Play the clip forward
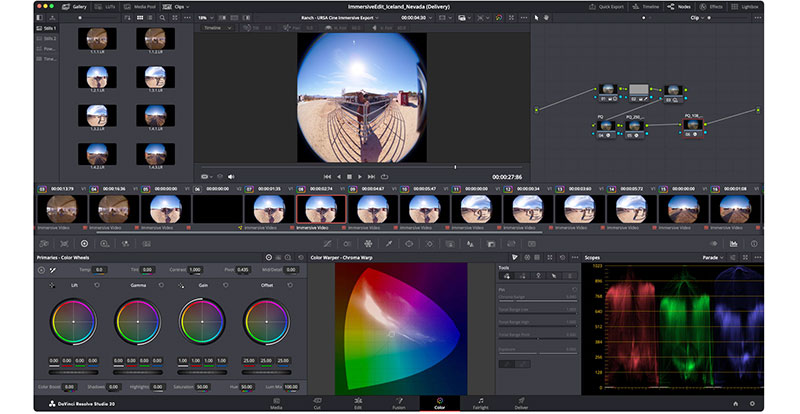The height and width of the screenshot is (414, 800). [x=360, y=177]
